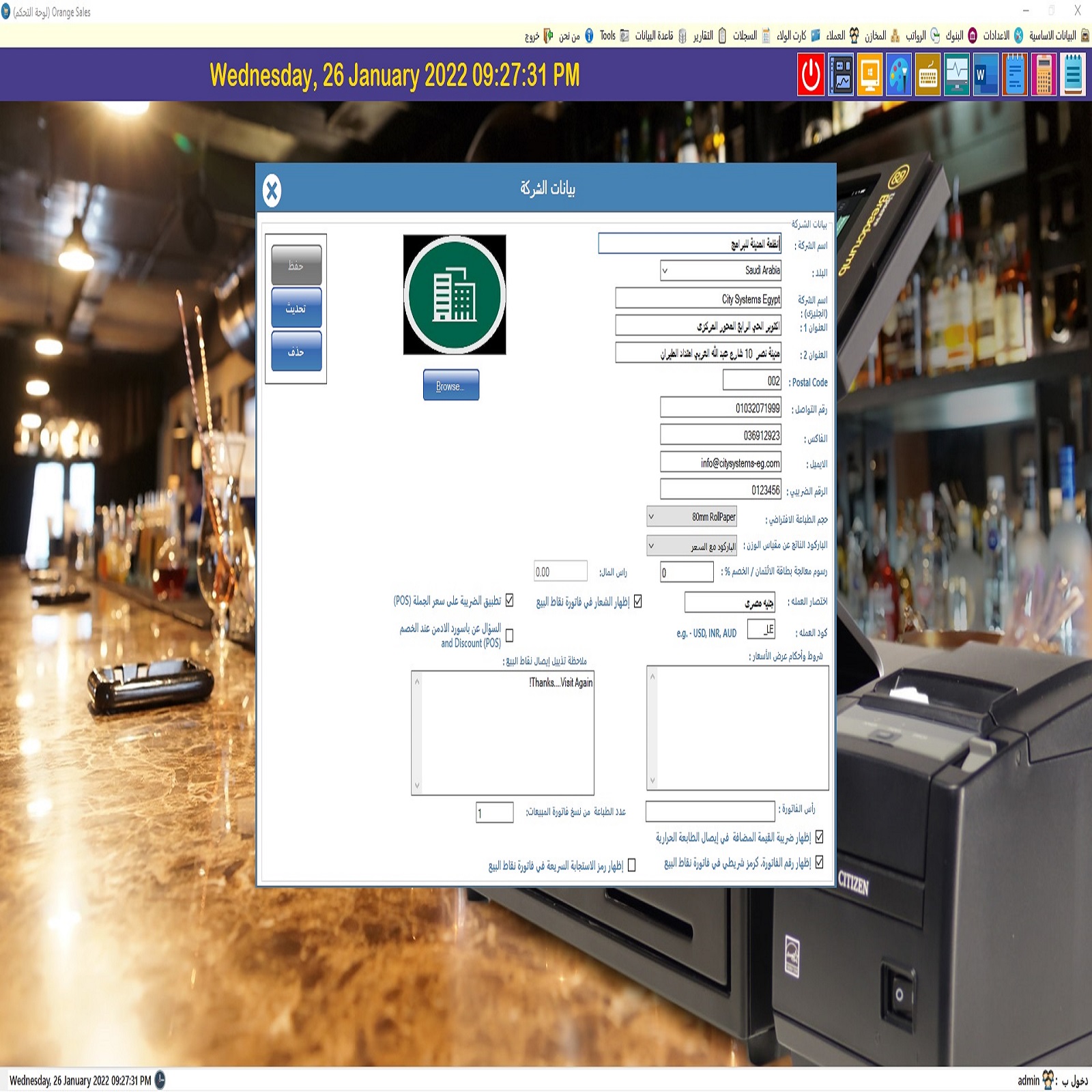Open the 80mm RollPaper print size dropdown
Image resolution: width=1092 pixels, height=1092 pixels.
651,517
